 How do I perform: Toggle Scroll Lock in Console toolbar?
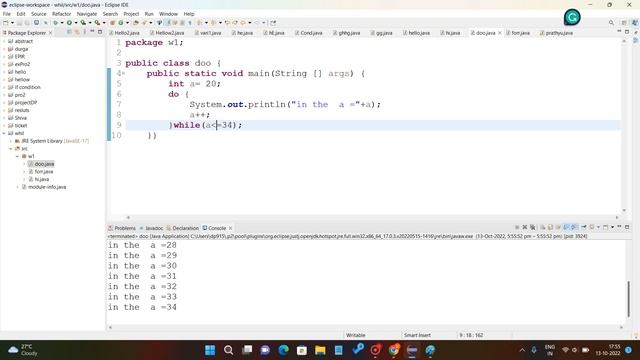(x=550, y=227)
